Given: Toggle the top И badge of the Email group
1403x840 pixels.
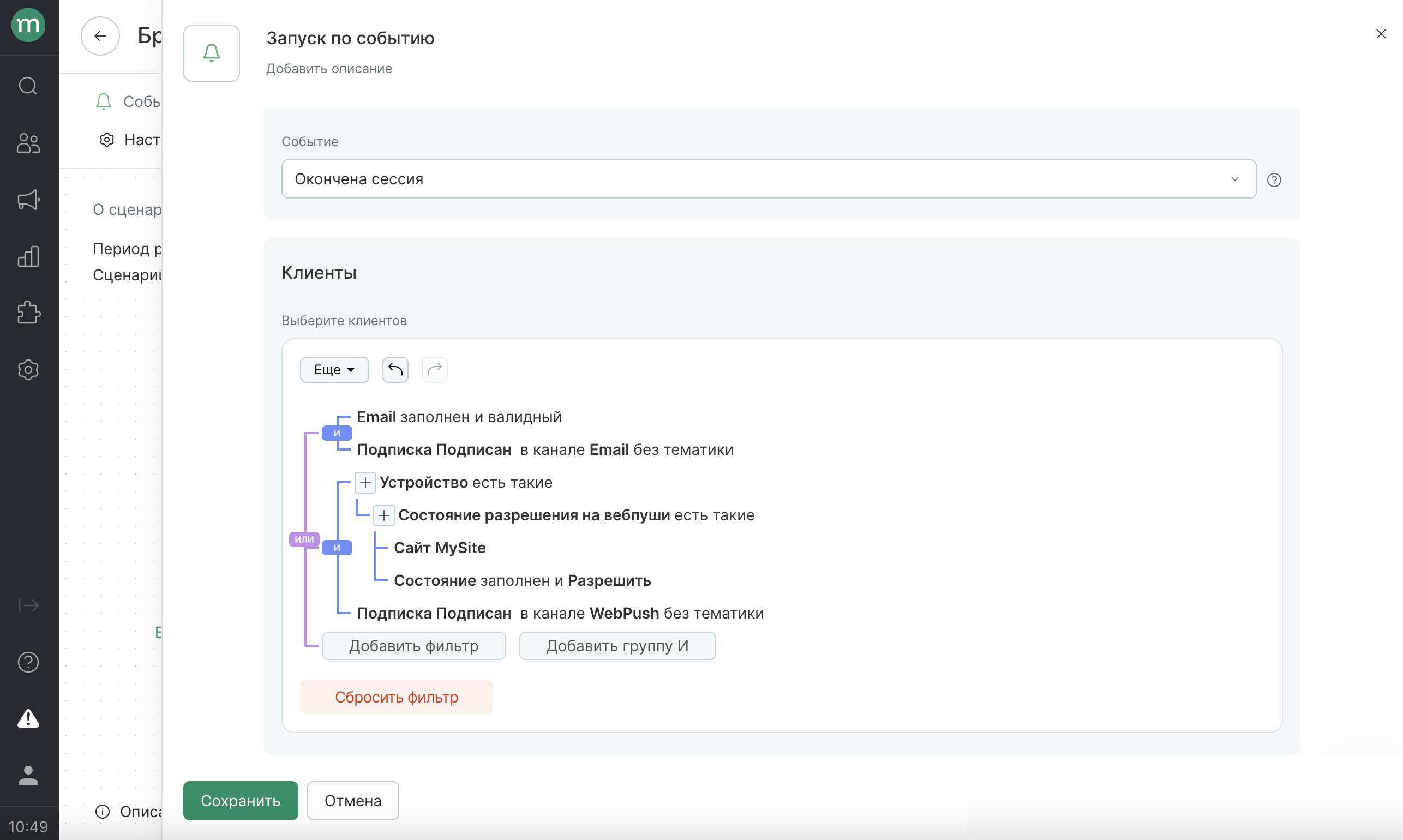Looking at the screenshot, I should (x=337, y=434).
